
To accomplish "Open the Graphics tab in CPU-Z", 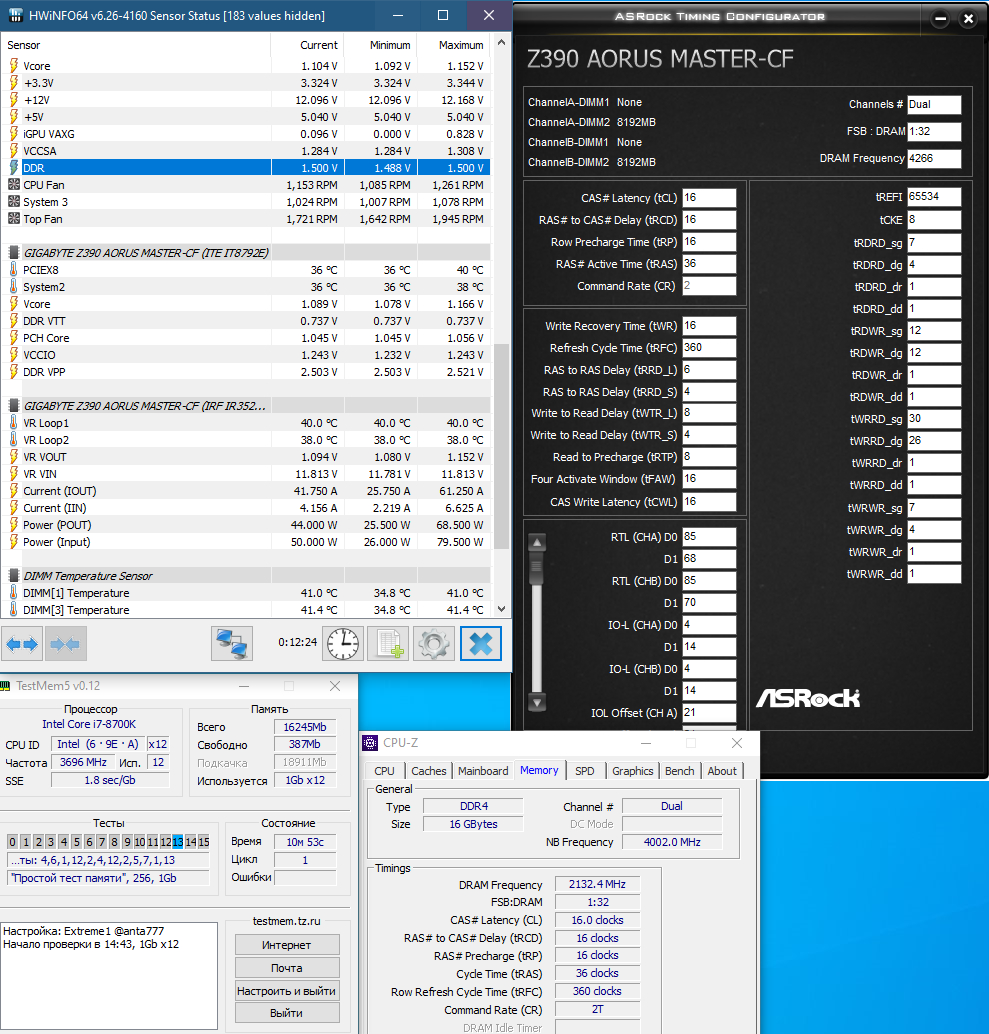I will tap(632, 771).
